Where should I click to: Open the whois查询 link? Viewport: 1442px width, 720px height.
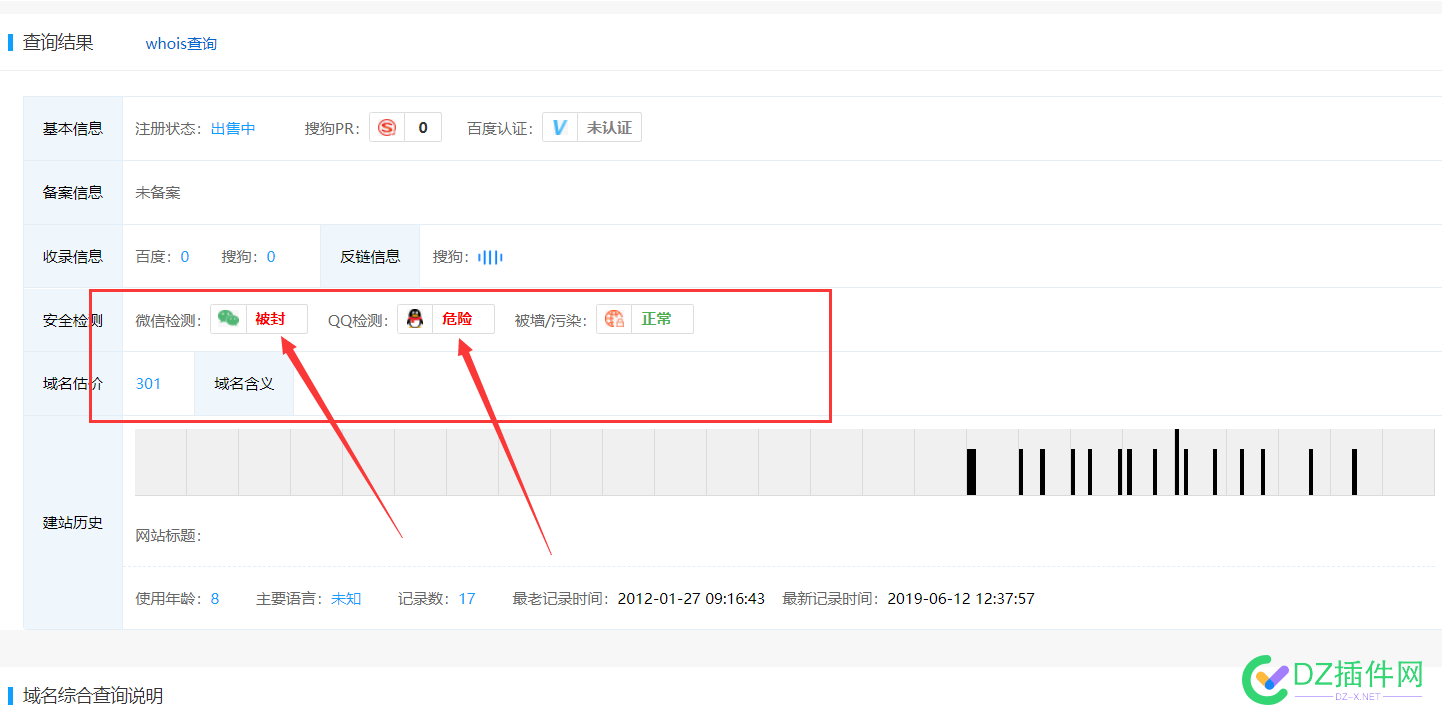pyautogui.click(x=181, y=44)
